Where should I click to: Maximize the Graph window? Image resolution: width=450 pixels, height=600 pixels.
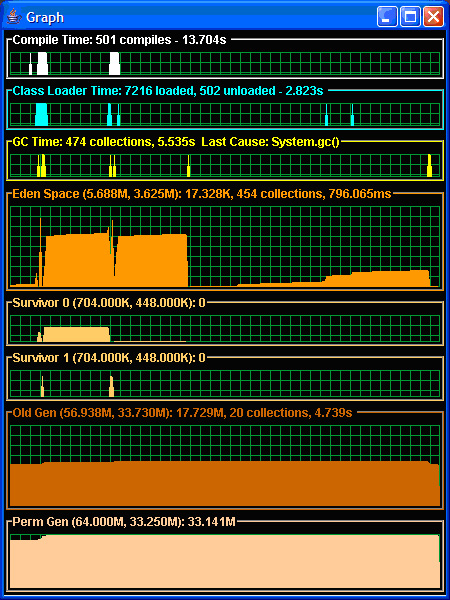(x=410, y=17)
